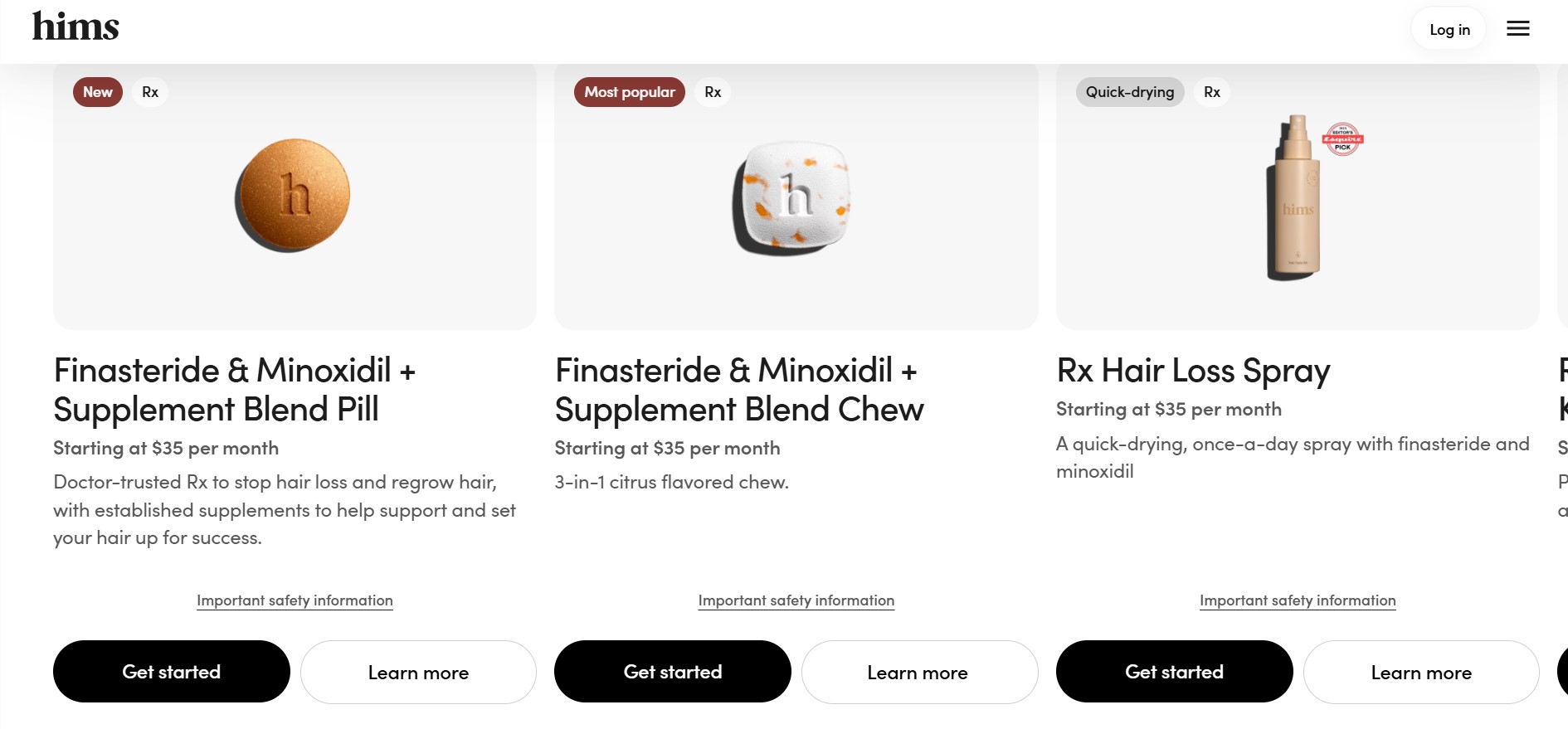This screenshot has width=1568, height=729.
Task: Click the Rx tag on Blend Pill card
Action: pyautogui.click(x=150, y=92)
